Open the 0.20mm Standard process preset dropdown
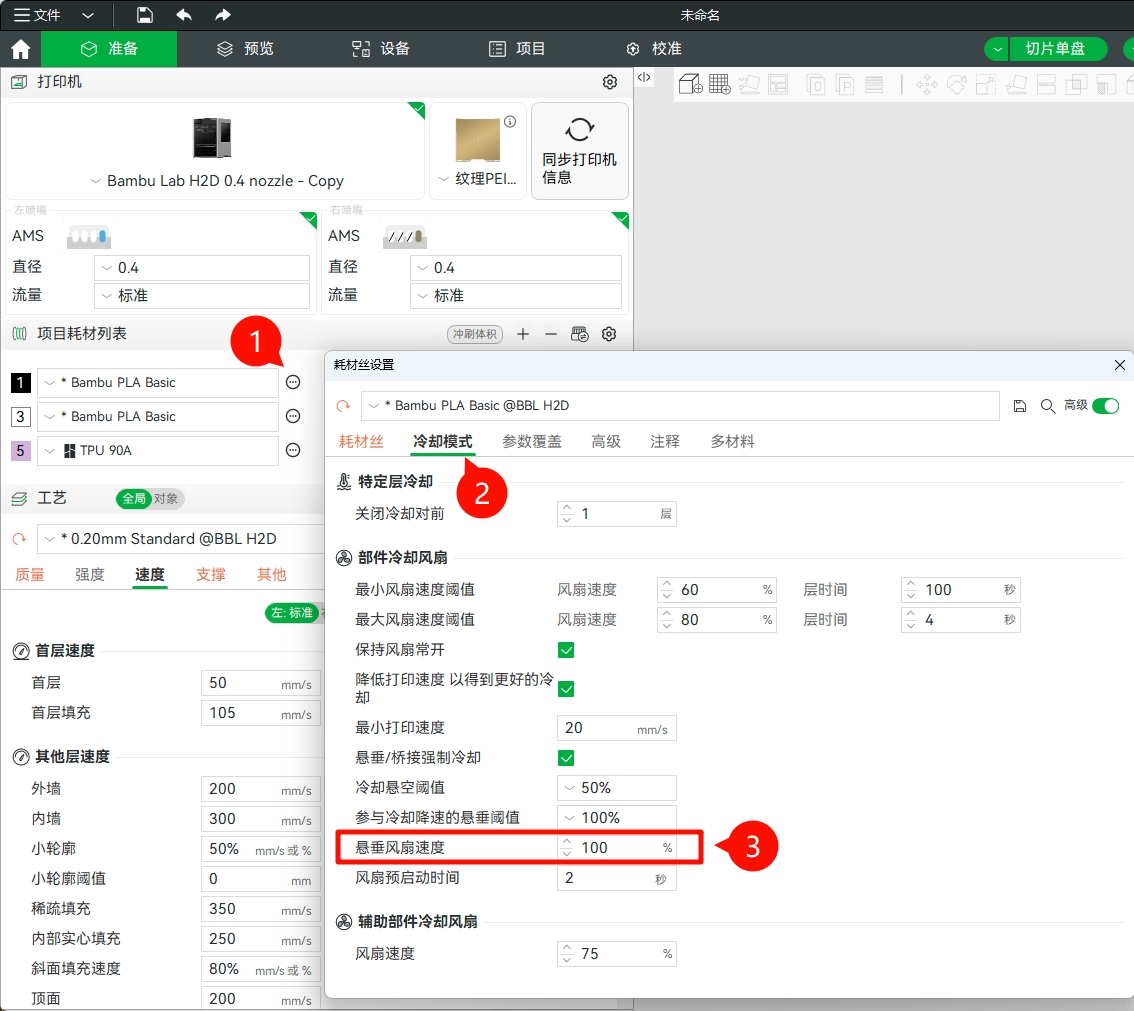This screenshot has width=1134, height=1011. tap(181, 539)
